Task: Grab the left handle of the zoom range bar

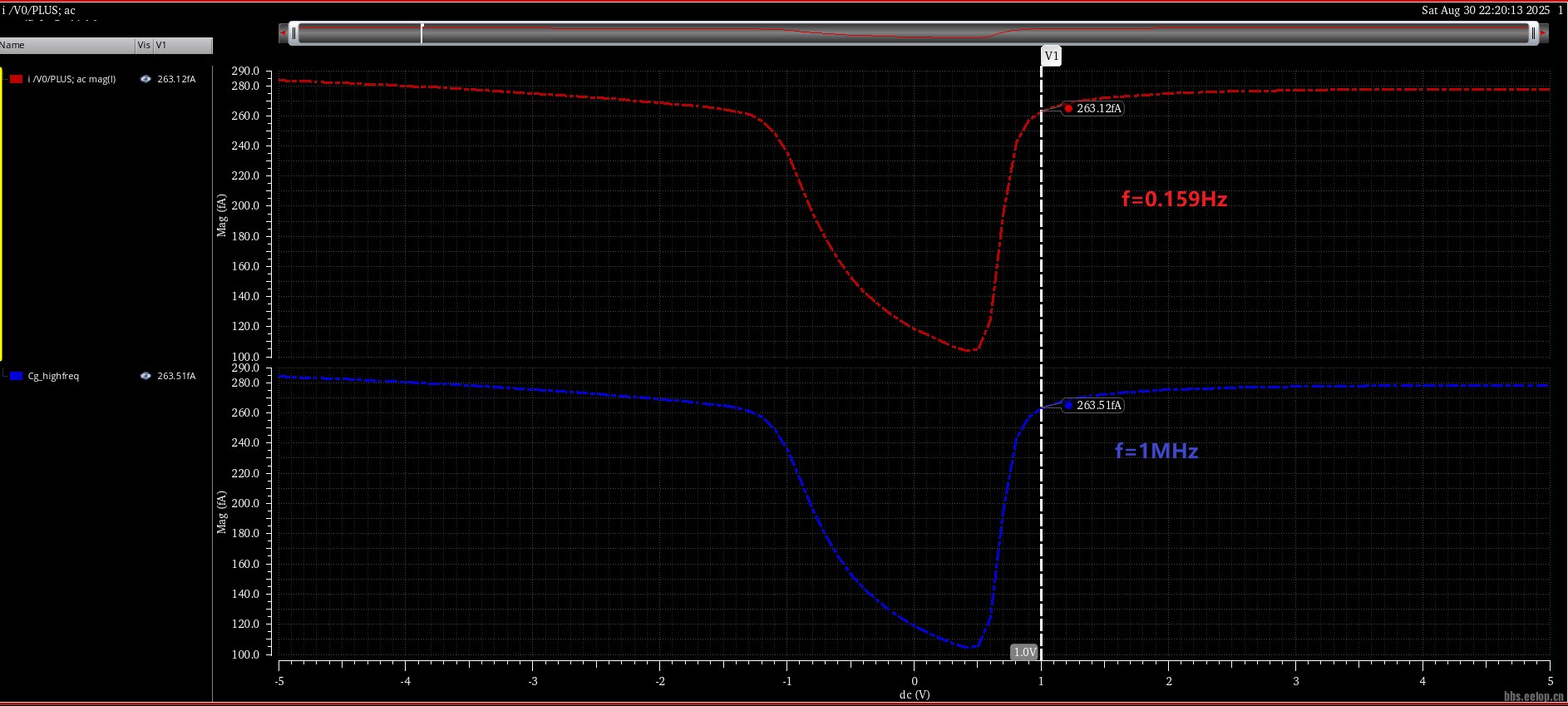Action: click(x=293, y=33)
